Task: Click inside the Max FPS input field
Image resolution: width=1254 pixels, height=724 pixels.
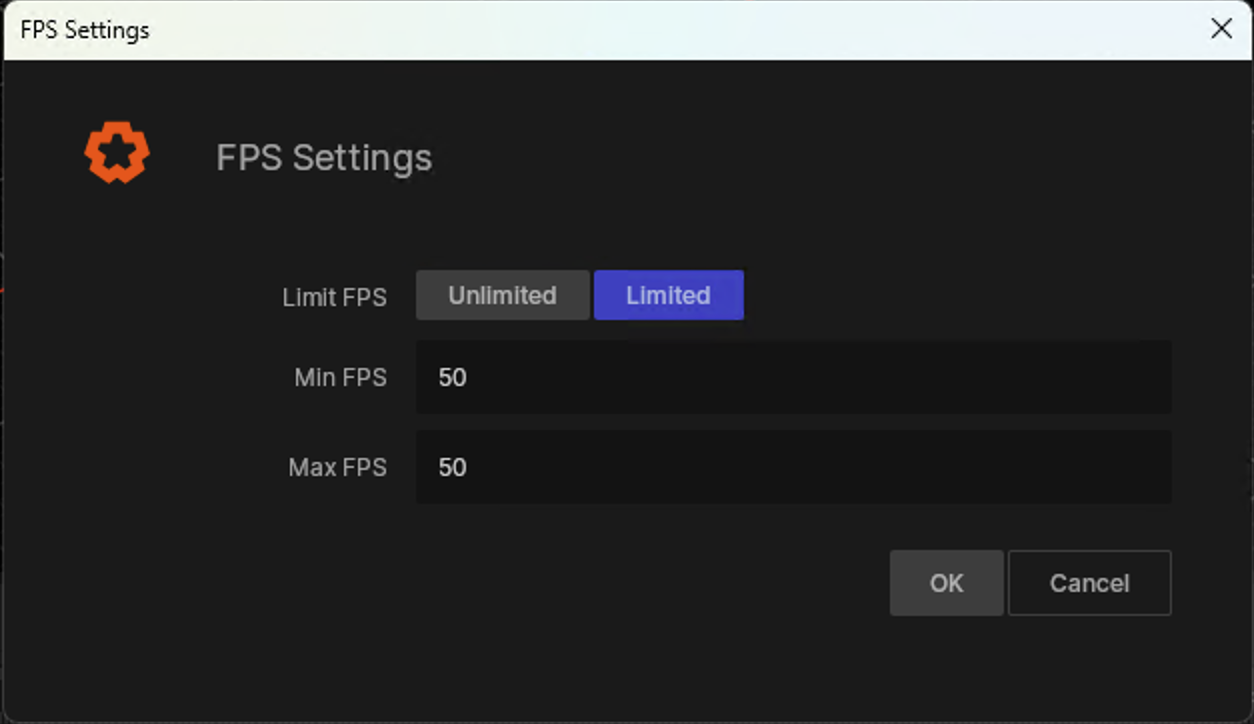Action: (793, 467)
